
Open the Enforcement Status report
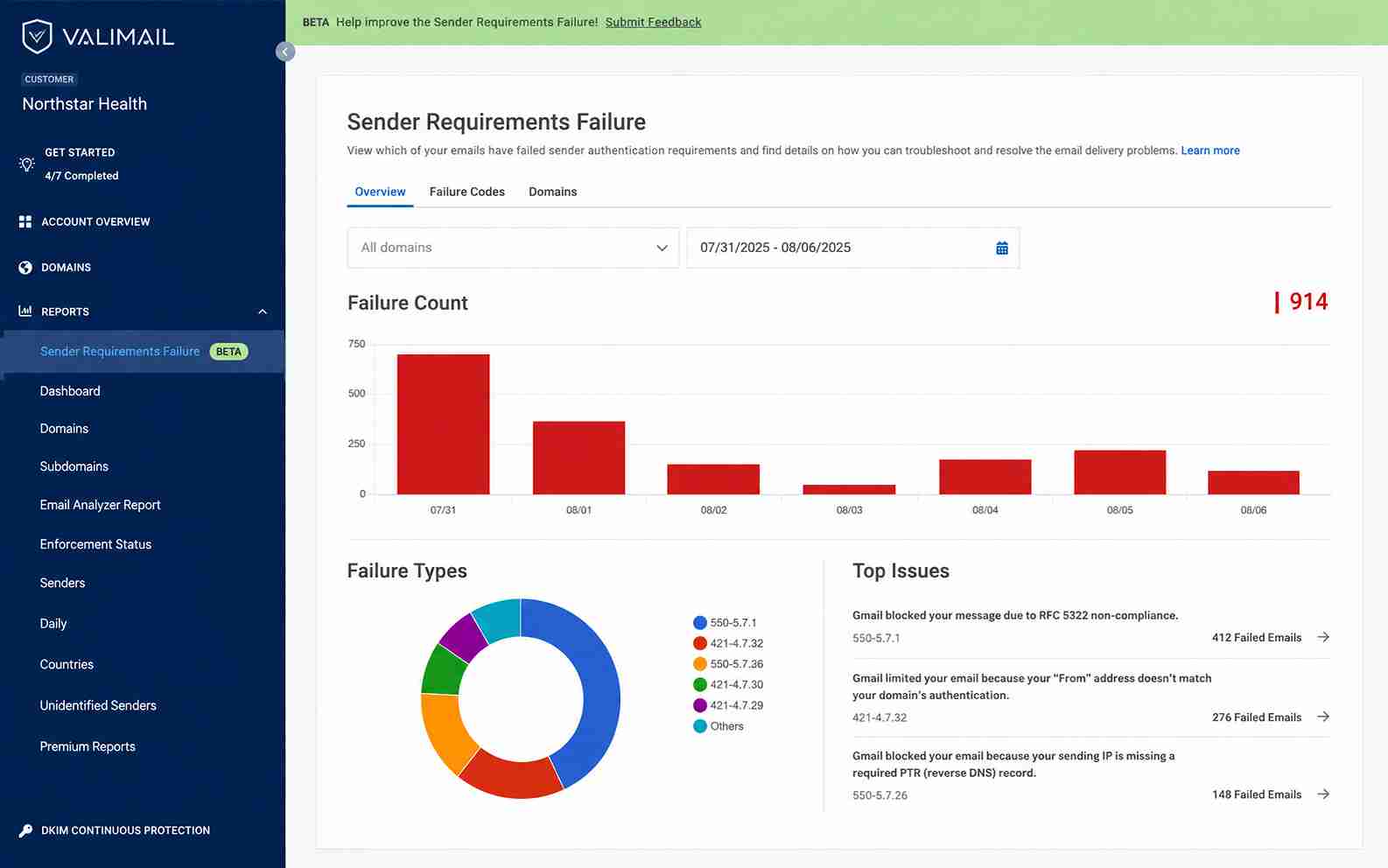[95, 544]
